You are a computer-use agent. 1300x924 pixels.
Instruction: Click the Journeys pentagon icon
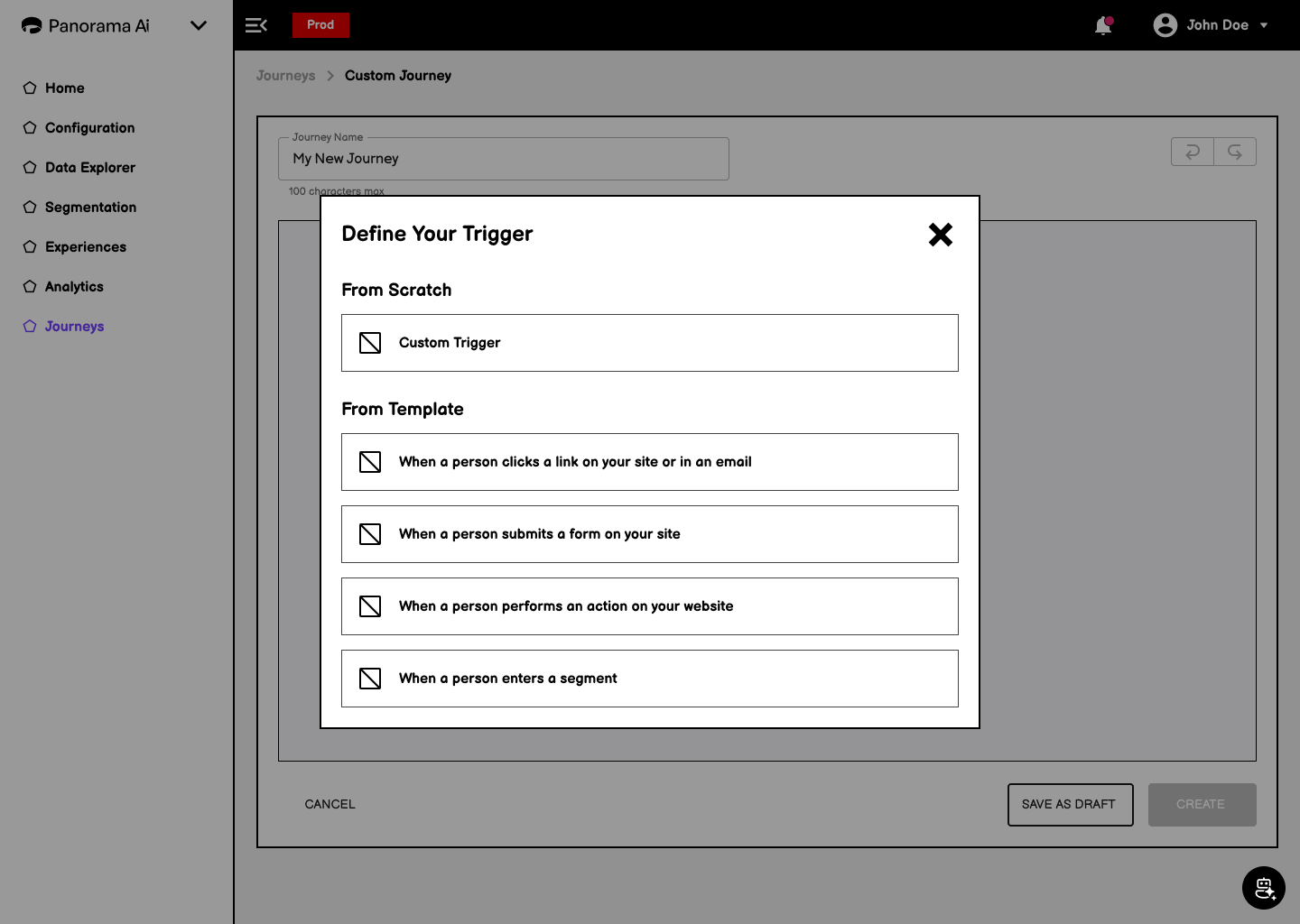click(30, 326)
